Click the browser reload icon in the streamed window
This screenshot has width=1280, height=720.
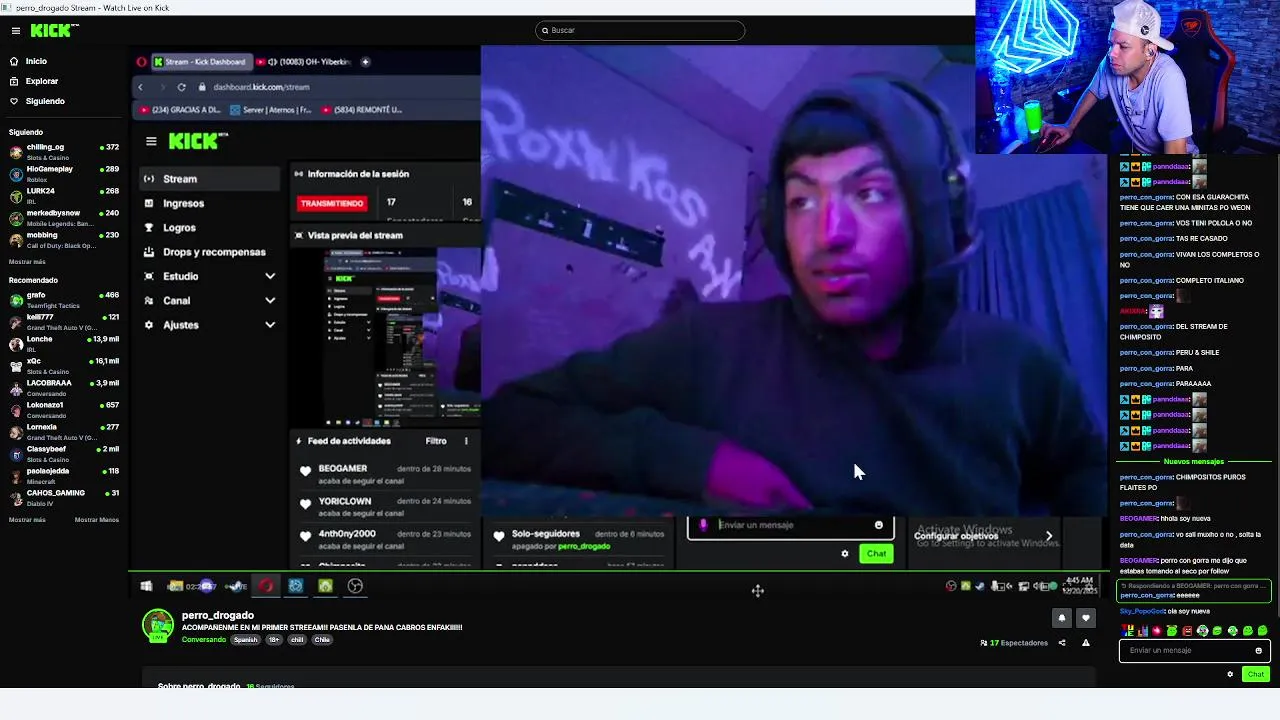[x=181, y=87]
